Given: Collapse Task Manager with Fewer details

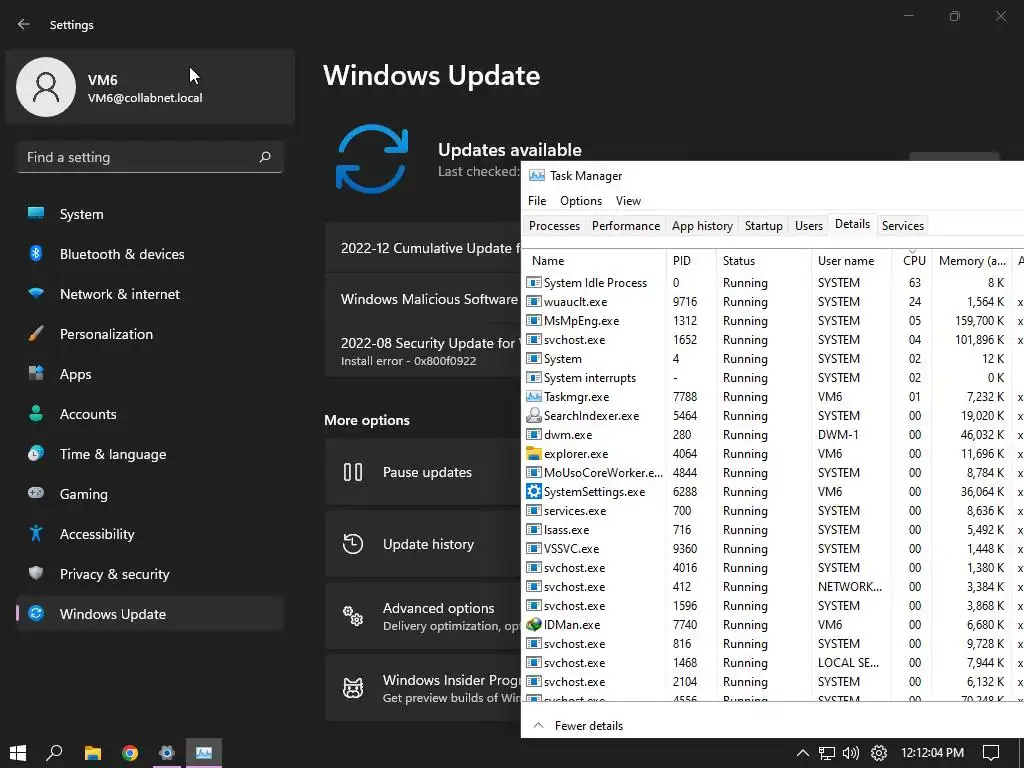Looking at the screenshot, I should click(579, 726).
